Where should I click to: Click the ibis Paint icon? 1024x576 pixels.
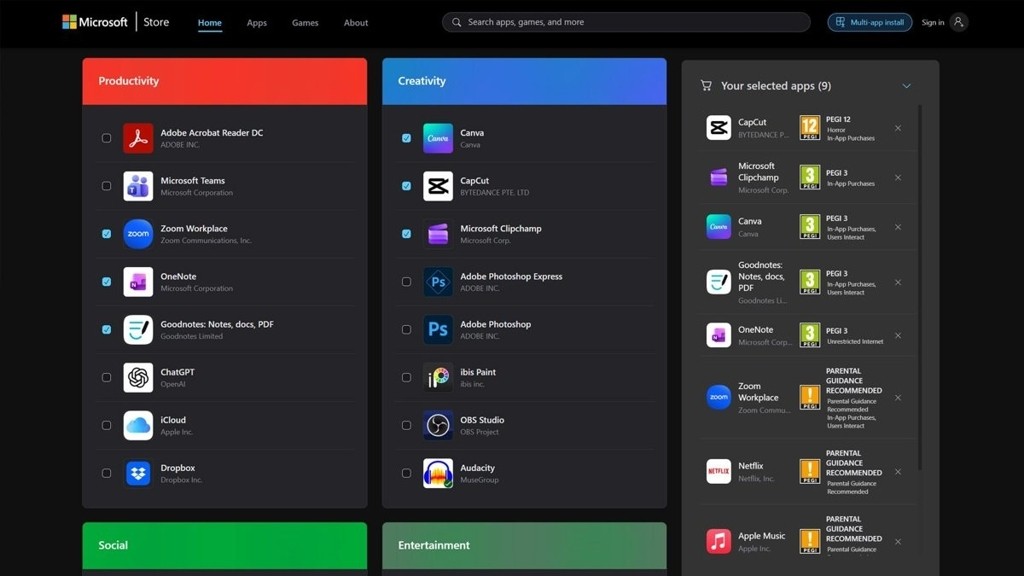click(438, 377)
